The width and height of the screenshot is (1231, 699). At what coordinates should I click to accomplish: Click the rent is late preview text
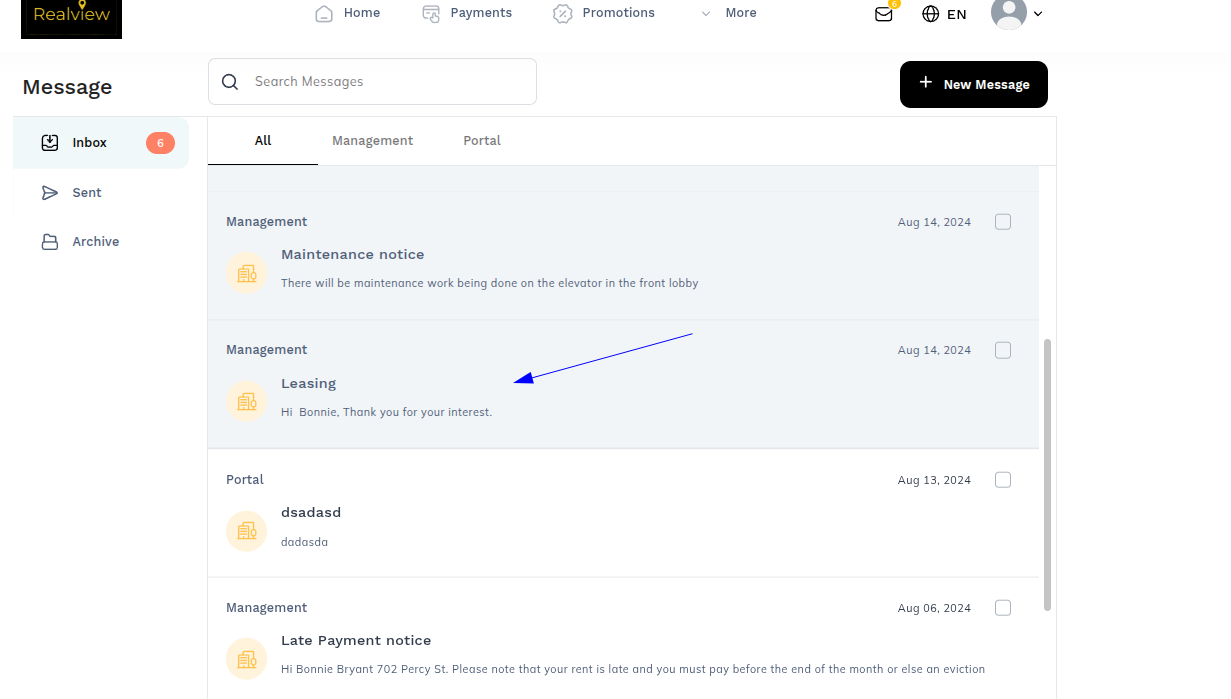tap(633, 669)
